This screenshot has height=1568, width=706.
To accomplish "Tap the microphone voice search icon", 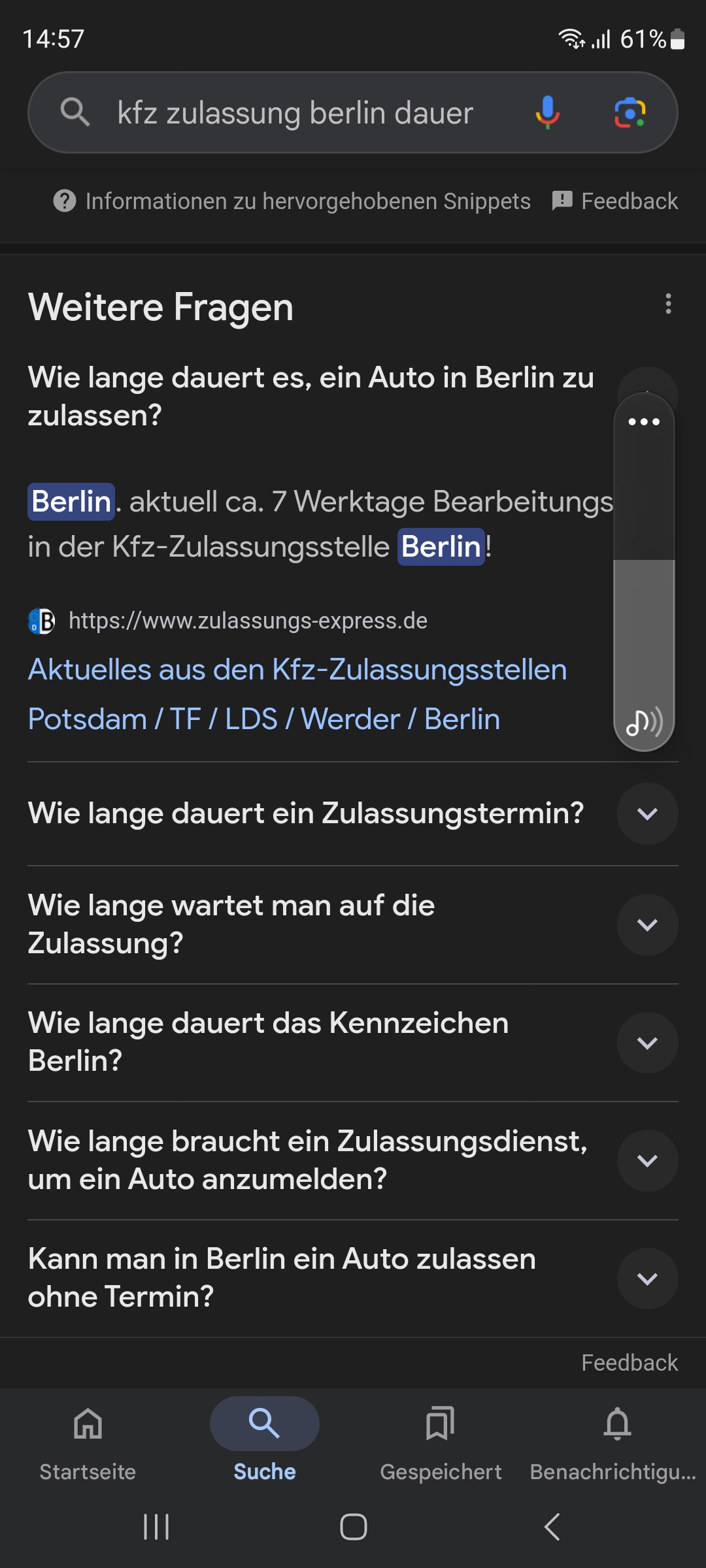I will pos(547,112).
